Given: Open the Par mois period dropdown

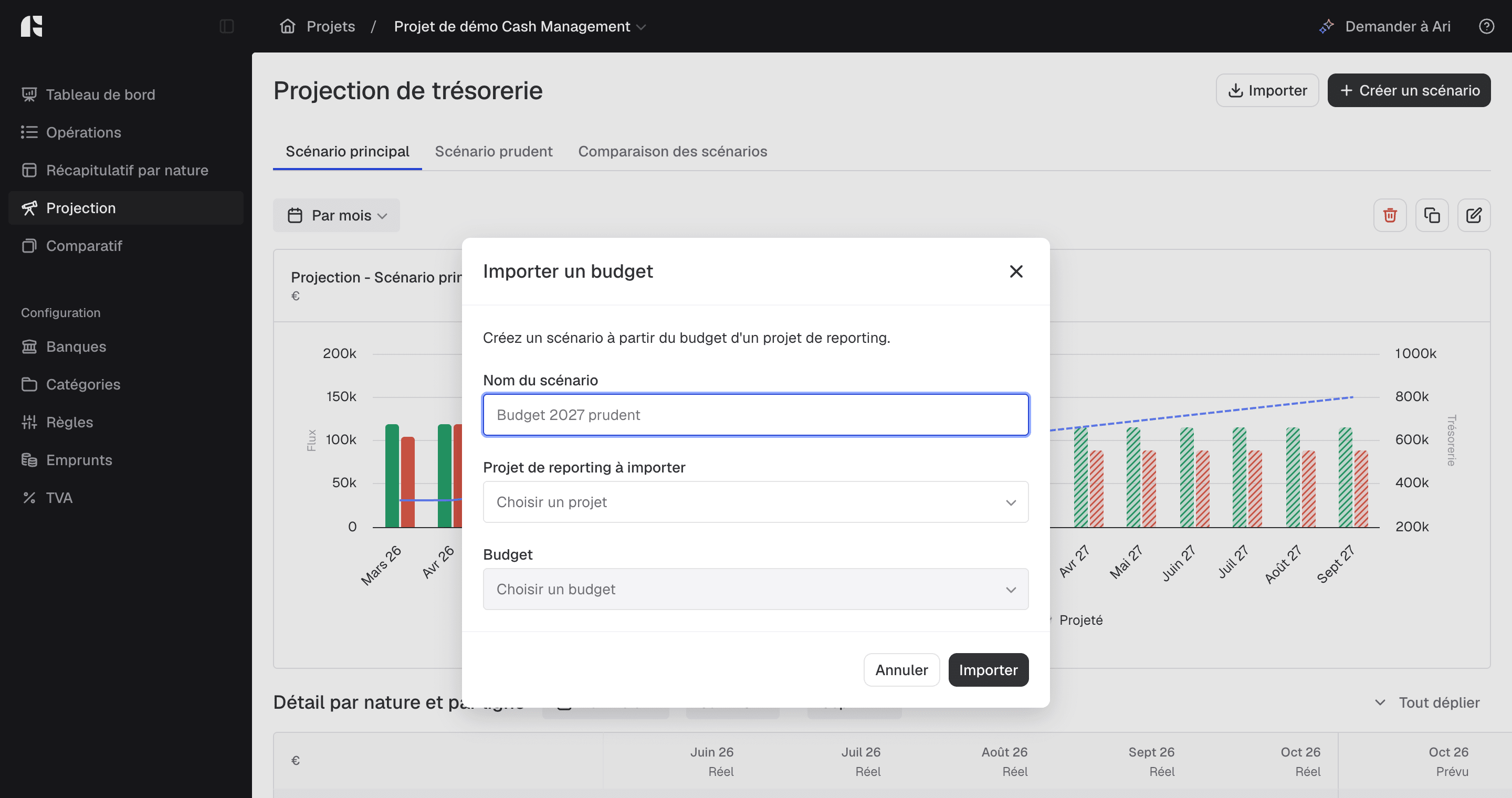Looking at the screenshot, I should 337,215.
